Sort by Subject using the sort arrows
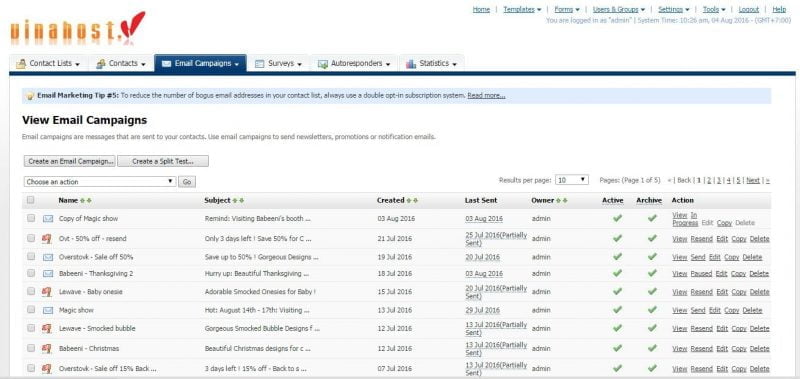 click(238, 200)
